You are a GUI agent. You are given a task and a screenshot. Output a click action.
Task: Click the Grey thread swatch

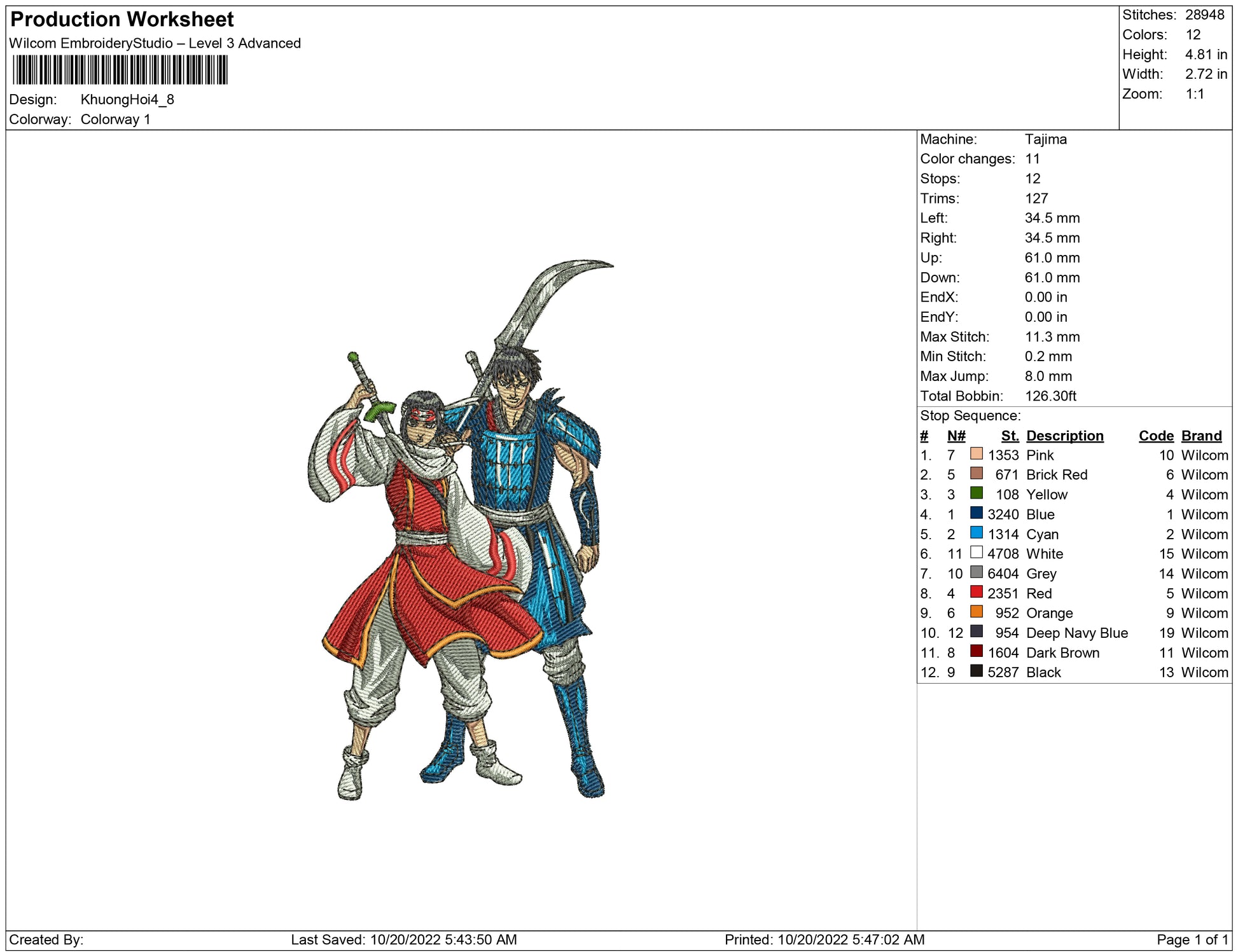click(x=976, y=572)
